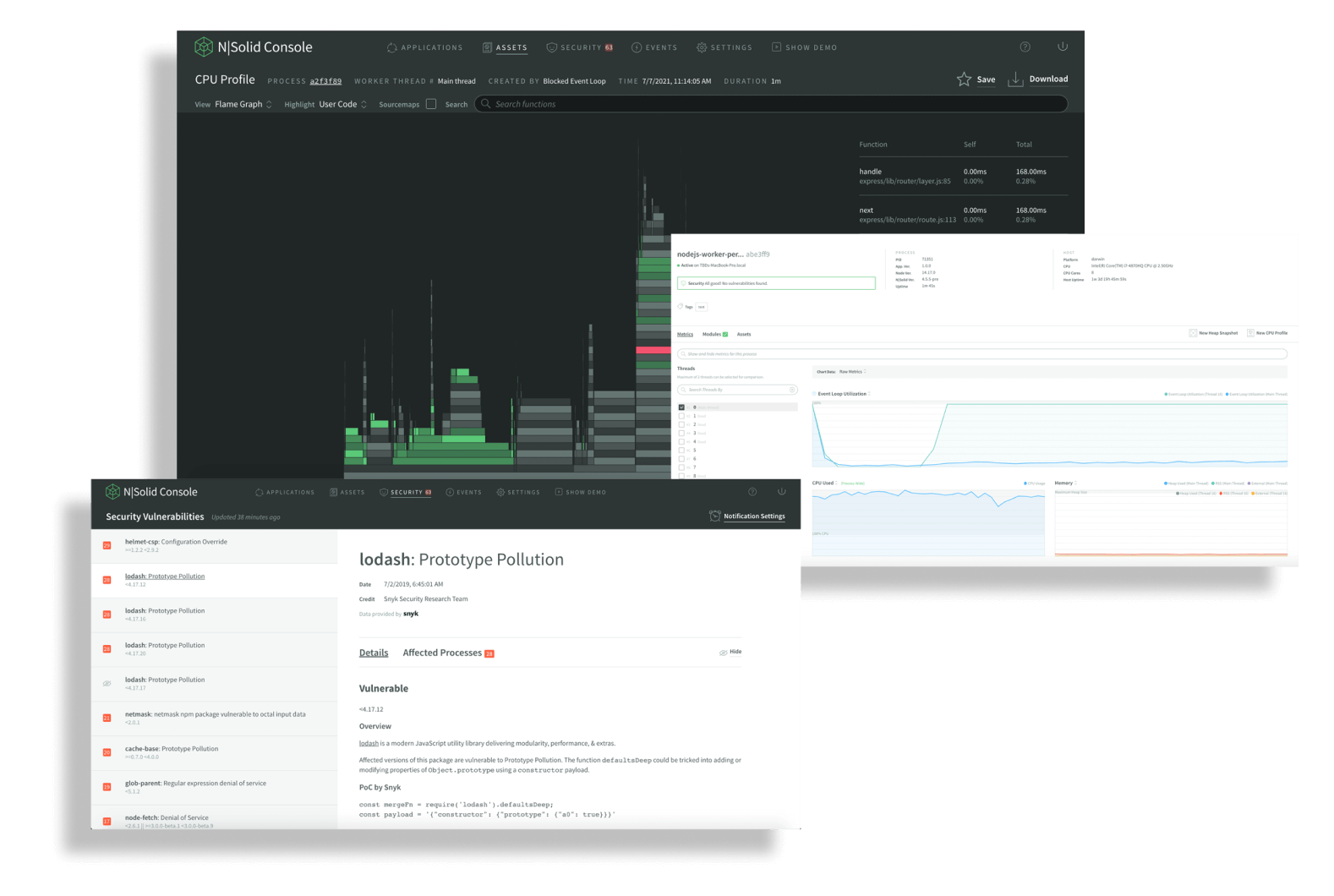
Task: Click help icon in Security window
Action: (752, 491)
